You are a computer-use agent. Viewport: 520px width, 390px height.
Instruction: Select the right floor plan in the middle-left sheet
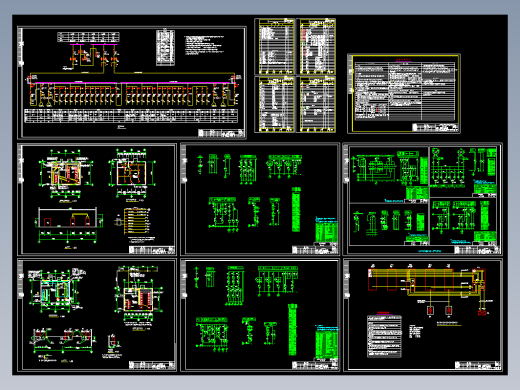point(132,173)
